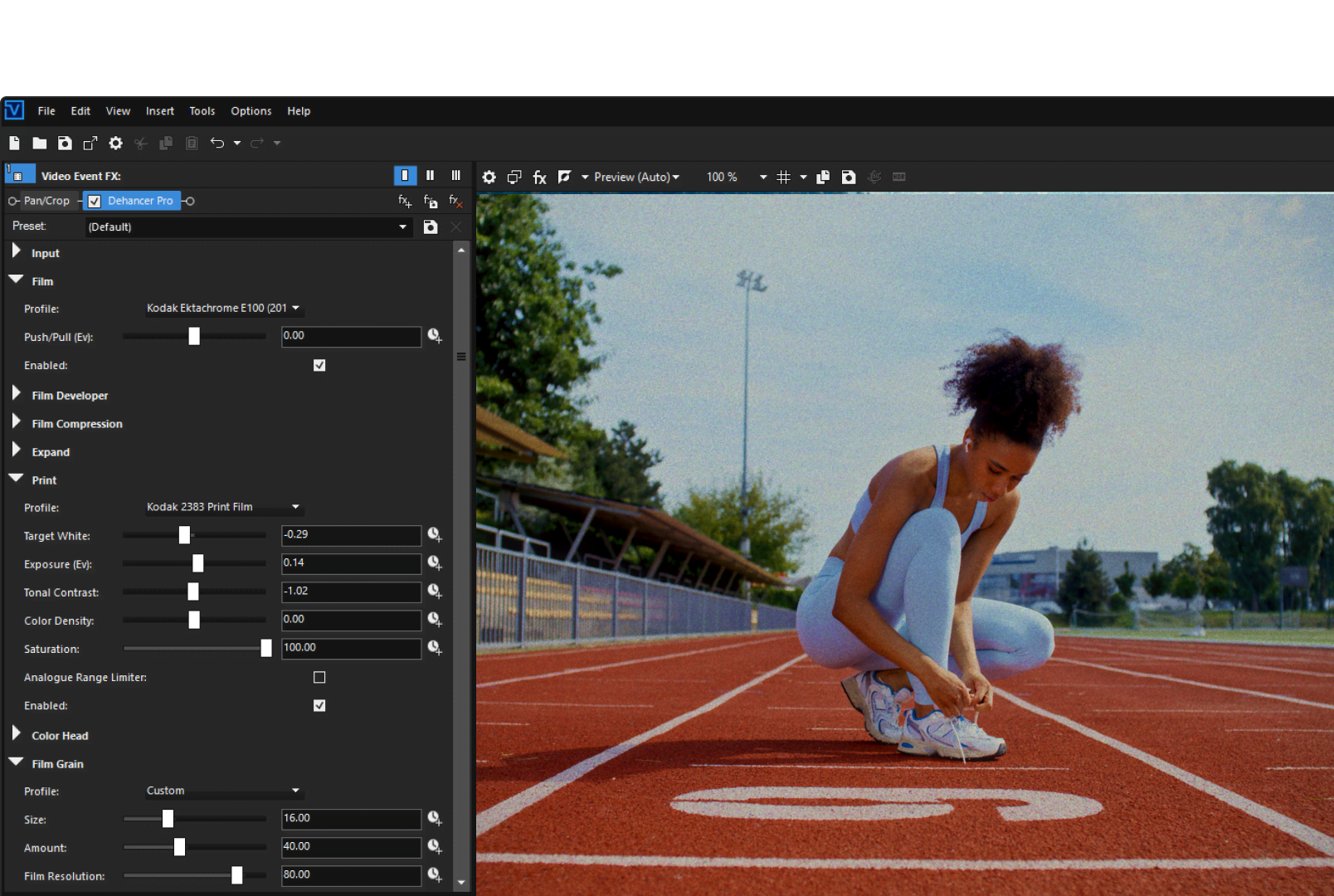
Task: Open the 100 % zoom dropdown
Action: (763, 177)
